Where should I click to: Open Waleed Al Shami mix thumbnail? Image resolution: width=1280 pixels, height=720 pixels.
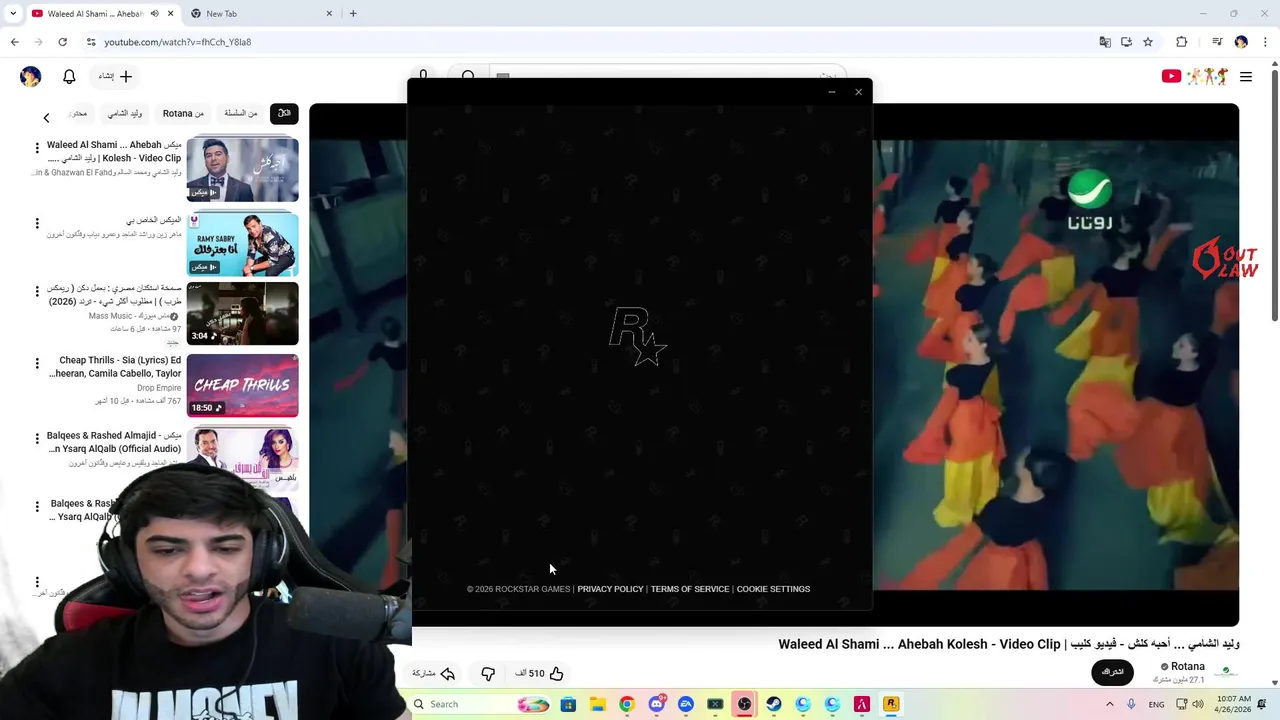point(242,170)
